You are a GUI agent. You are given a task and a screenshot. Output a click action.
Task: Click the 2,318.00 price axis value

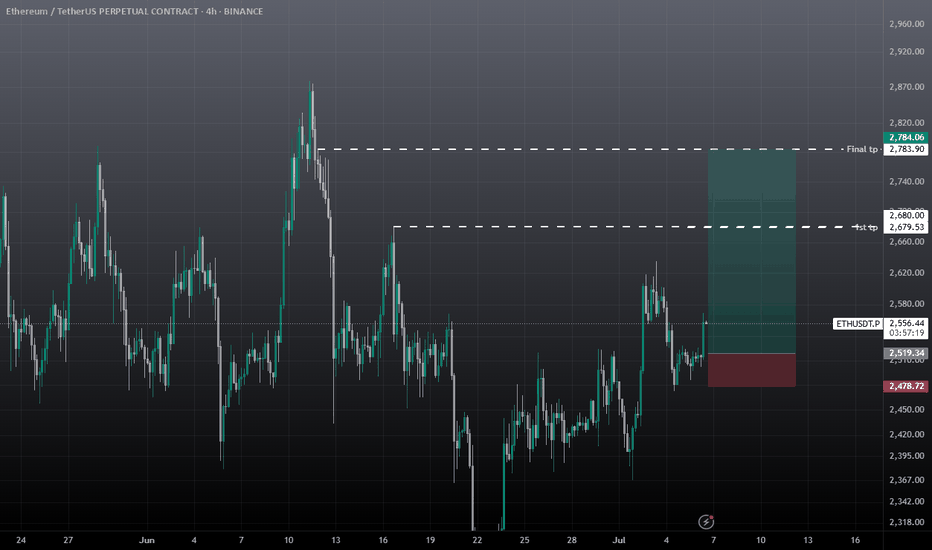point(906,523)
